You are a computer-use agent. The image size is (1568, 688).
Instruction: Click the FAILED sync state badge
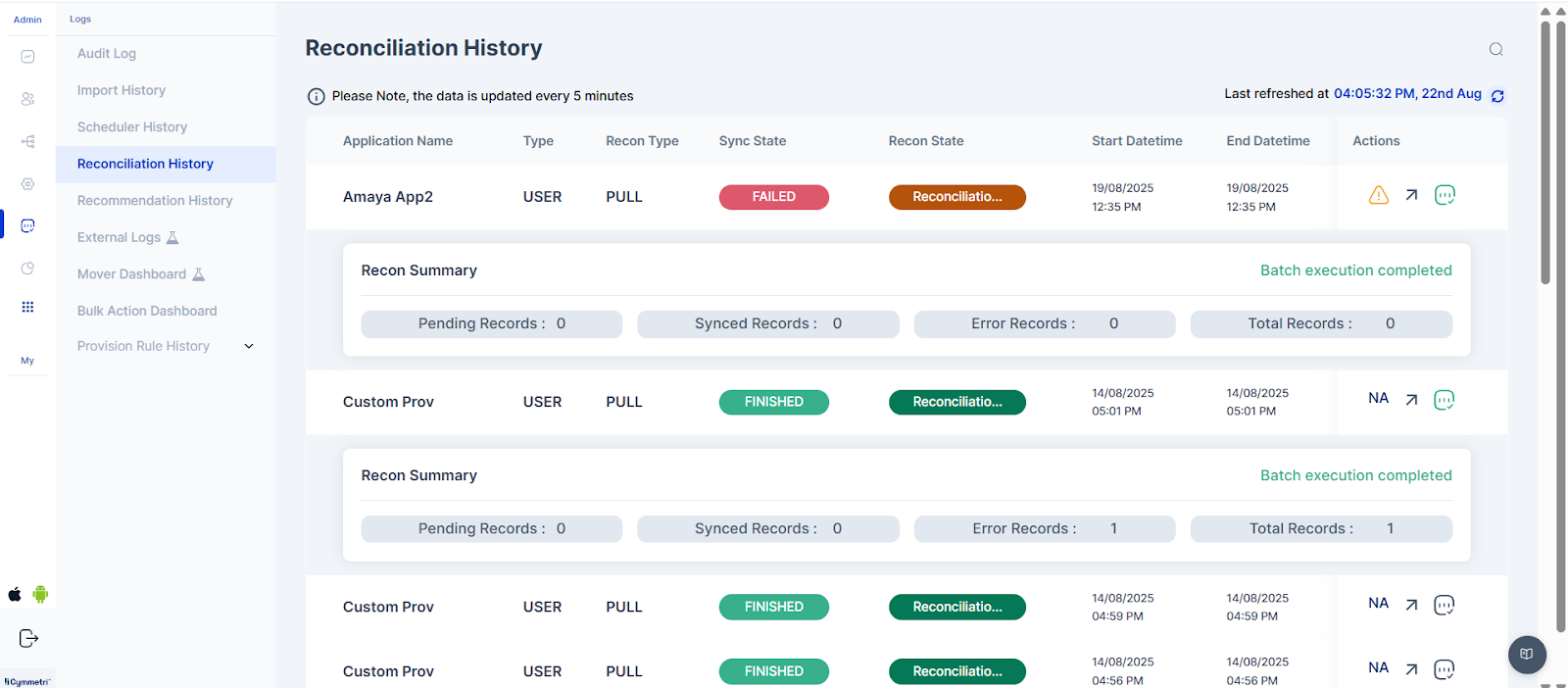click(x=774, y=197)
